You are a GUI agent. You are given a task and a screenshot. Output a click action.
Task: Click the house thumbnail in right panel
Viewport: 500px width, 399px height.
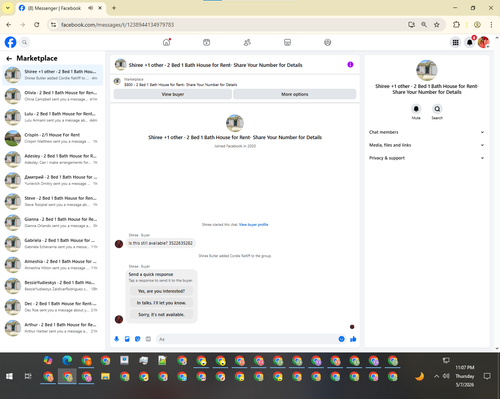[x=427, y=70]
